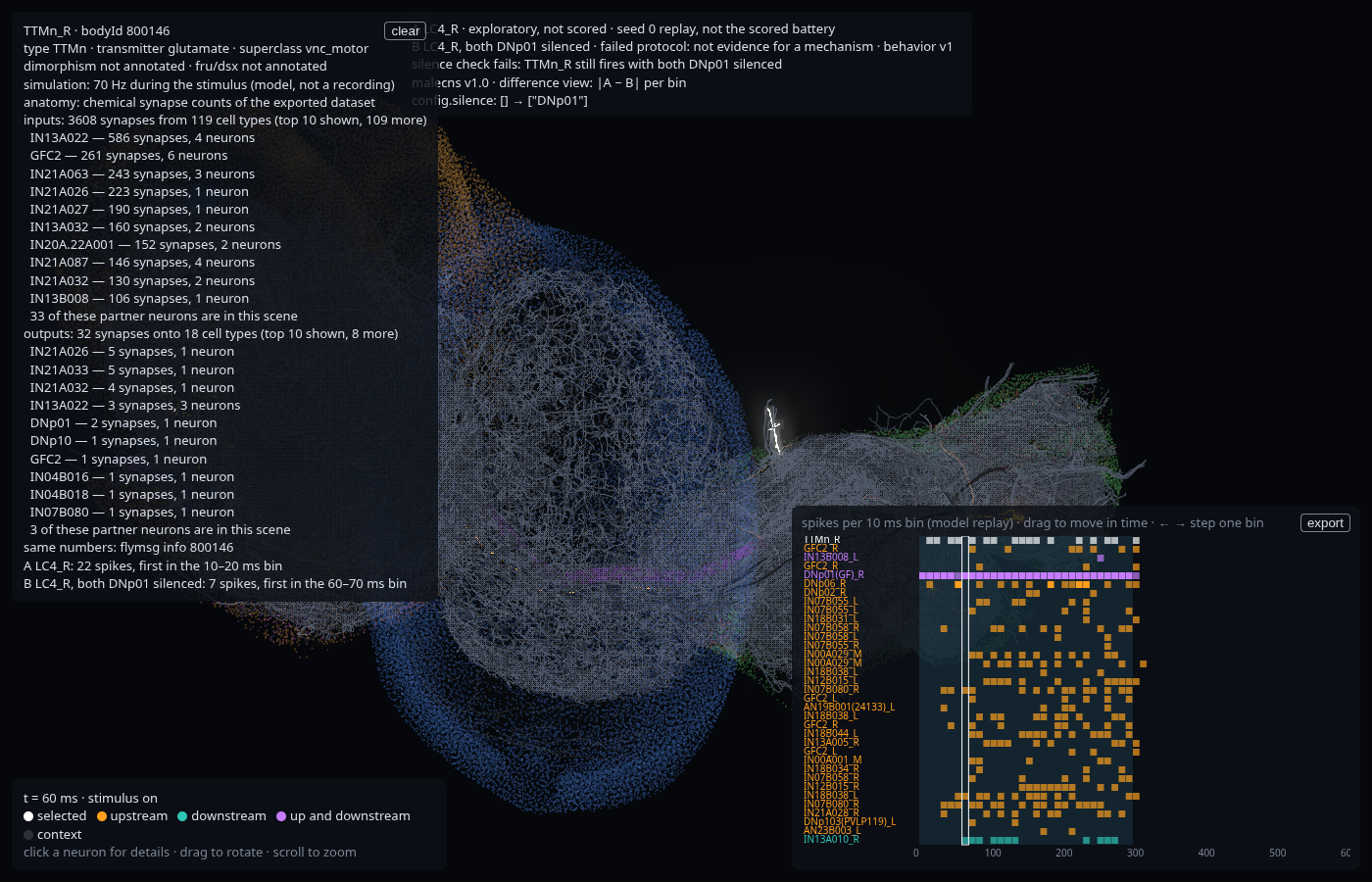Screen dimensions: 1372x882
Task: Click the 'config.silence: [] → ["DNp01"]' line
Action: tap(500, 101)
